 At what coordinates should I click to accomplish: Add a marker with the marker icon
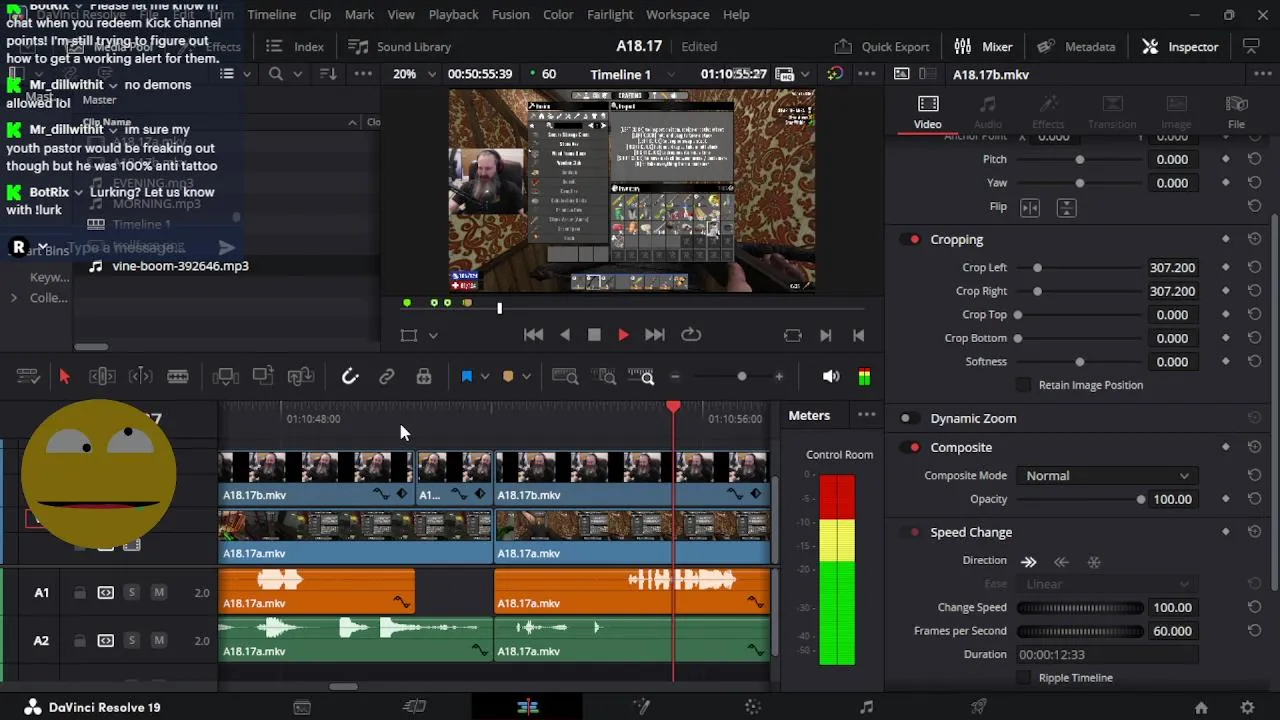(508, 377)
